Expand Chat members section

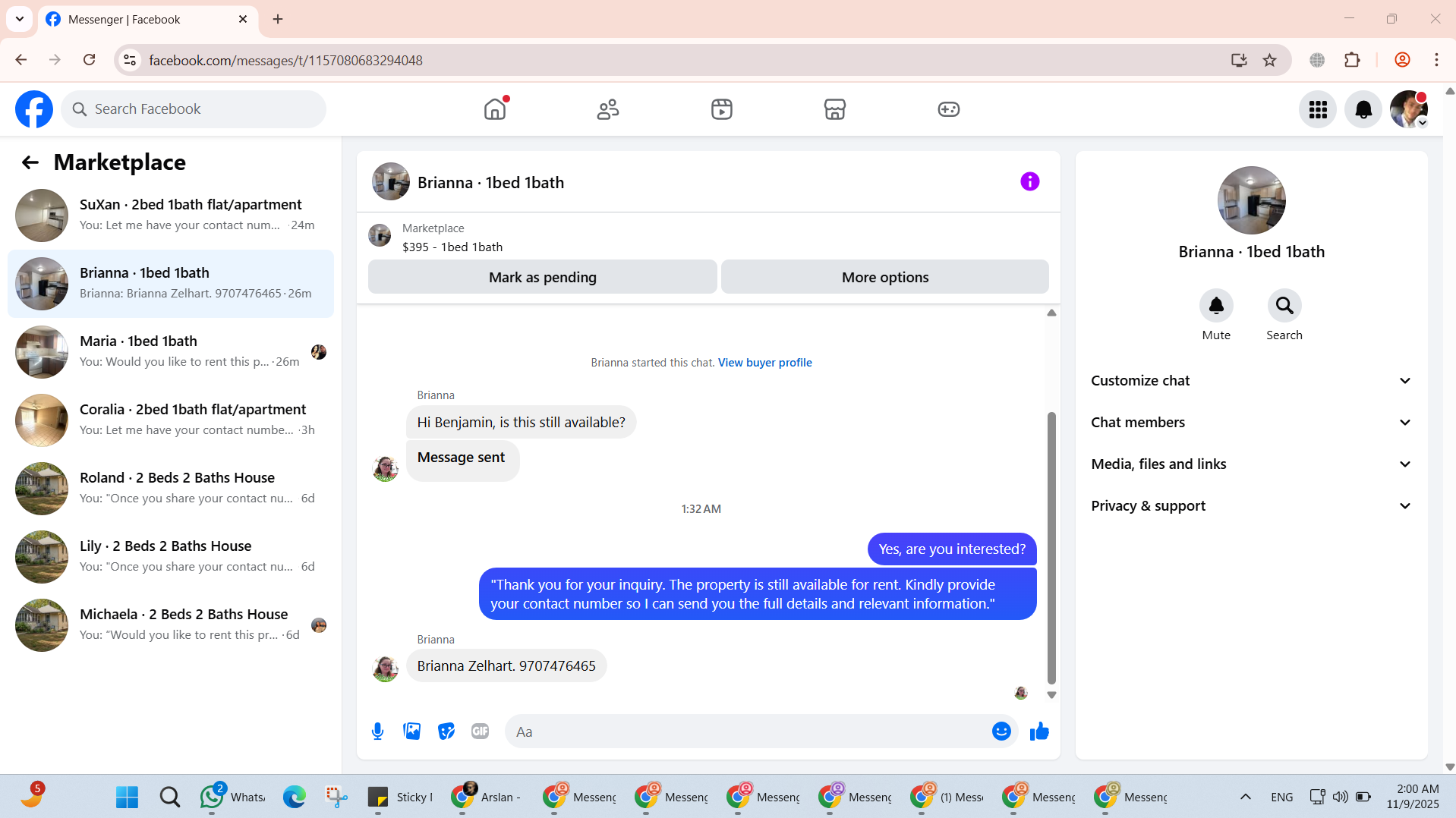tap(1251, 423)
